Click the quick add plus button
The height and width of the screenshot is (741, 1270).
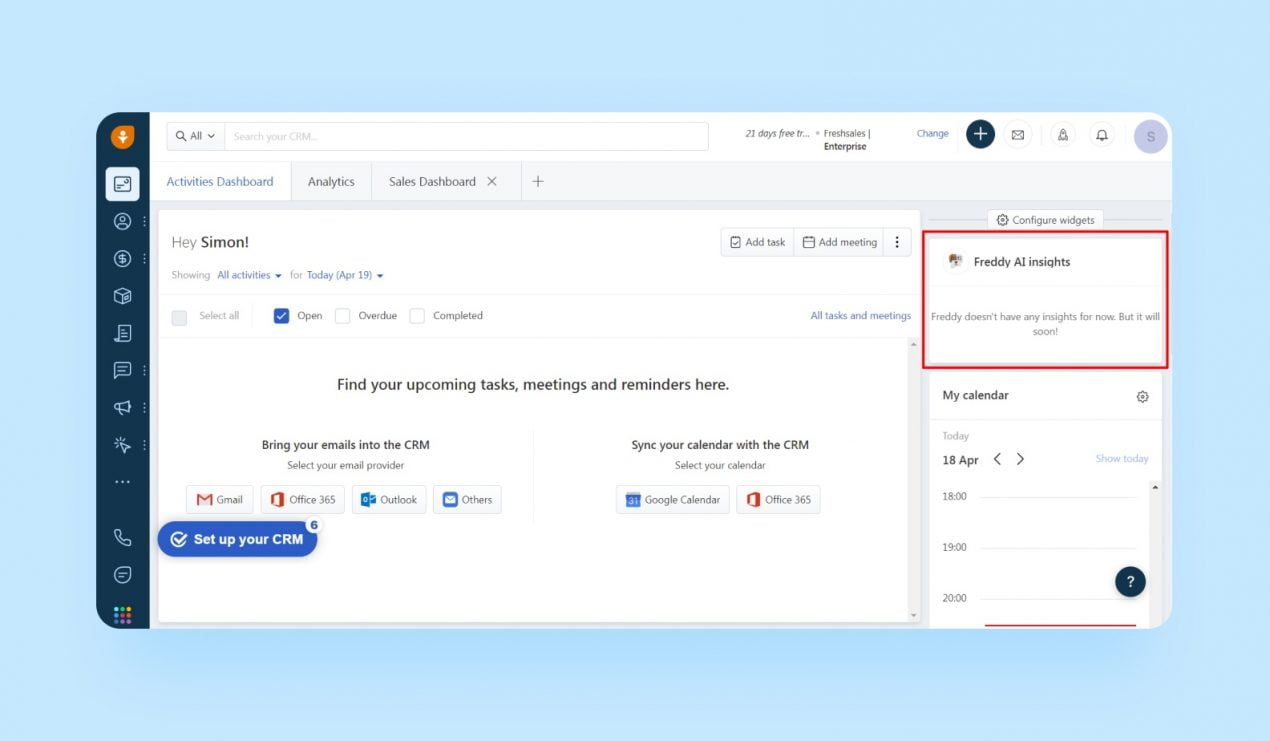(x=980, y=134)
